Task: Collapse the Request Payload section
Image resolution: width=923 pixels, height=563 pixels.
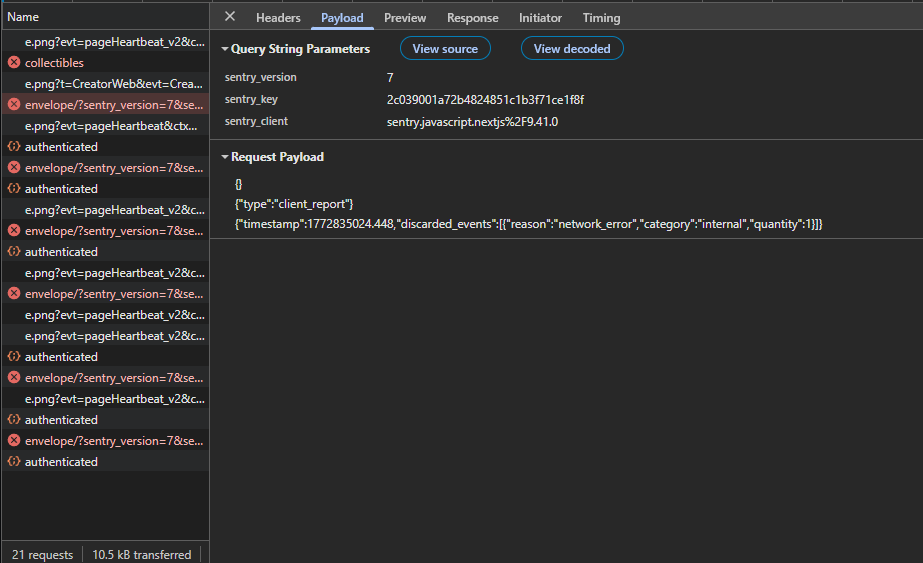Action: coord(225,157)
